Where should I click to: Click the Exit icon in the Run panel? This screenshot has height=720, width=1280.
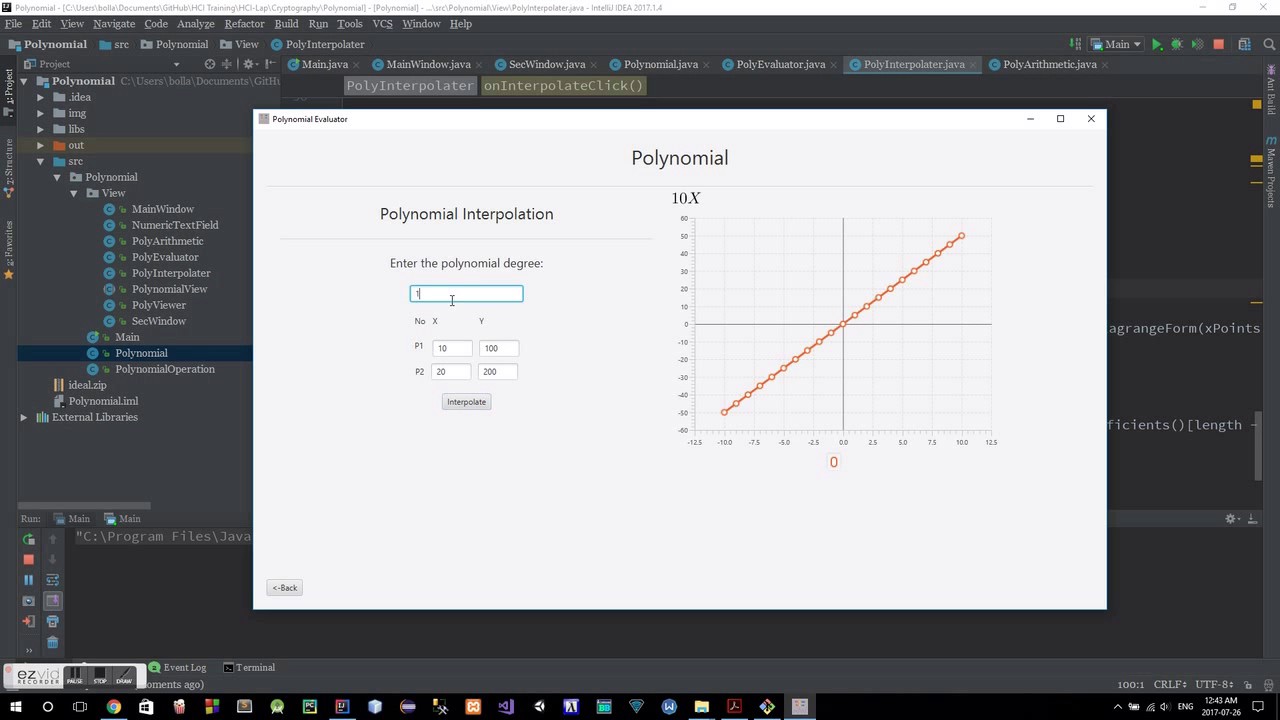(x=28, y=622)
